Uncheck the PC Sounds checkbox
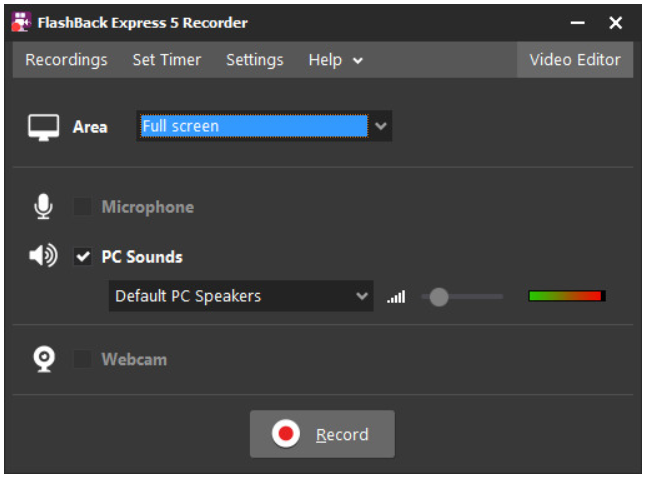Viewport: 645px width, 477px height. (x=83, y=257)
